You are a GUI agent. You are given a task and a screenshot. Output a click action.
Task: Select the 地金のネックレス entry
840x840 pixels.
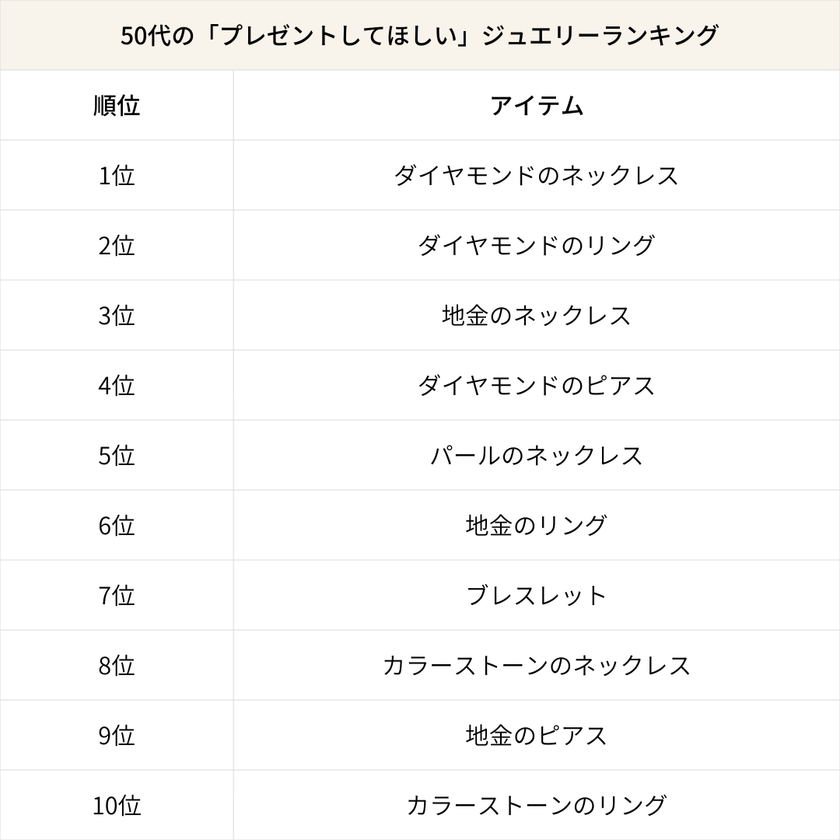(536, 316)
